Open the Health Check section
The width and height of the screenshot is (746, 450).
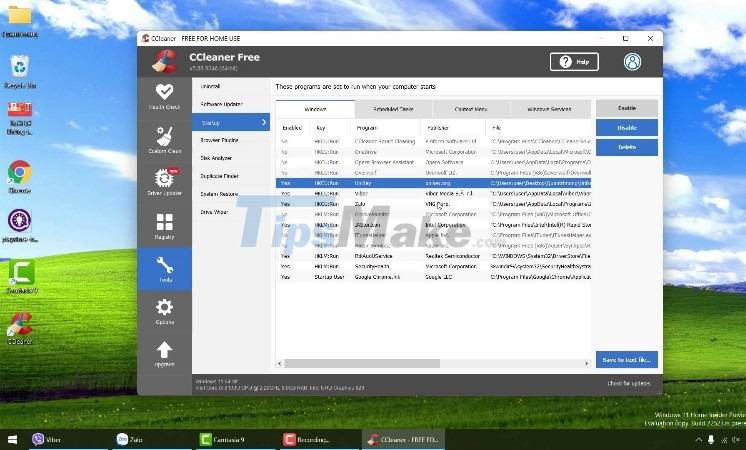[164, 97]
